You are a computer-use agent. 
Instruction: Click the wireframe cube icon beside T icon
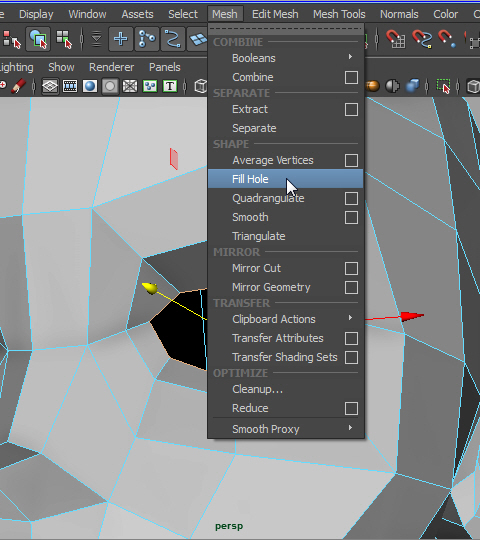201,86
